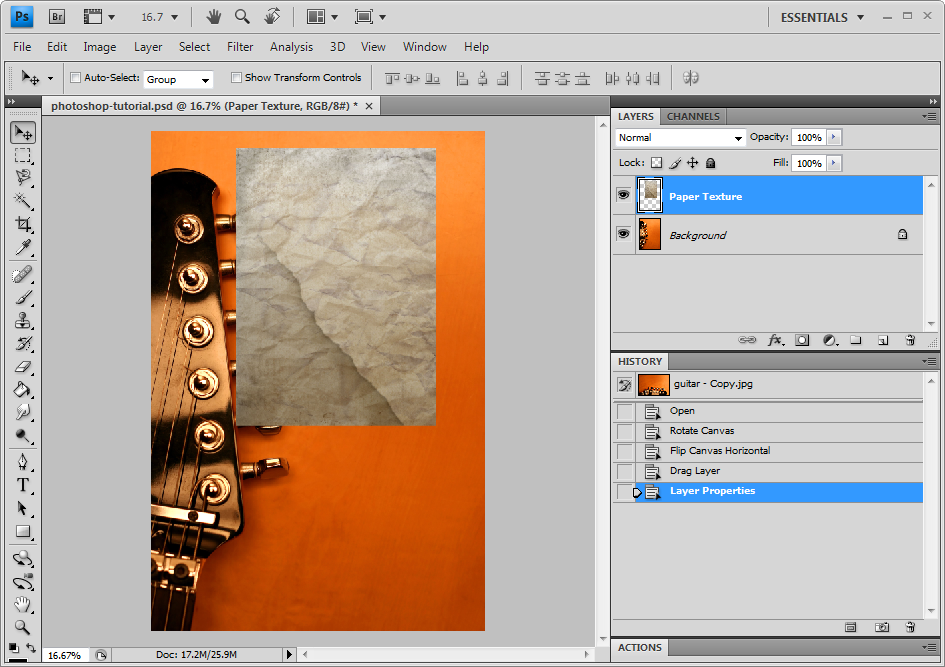Click the Delete layer trash icon

910,340
